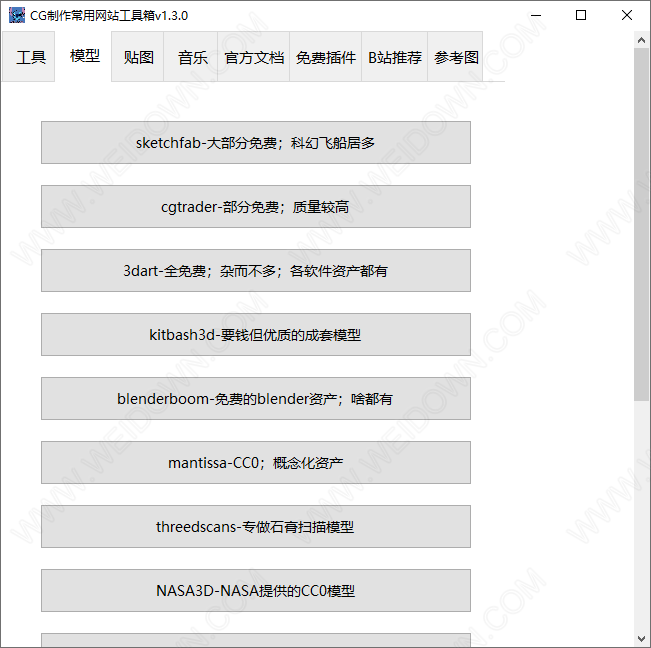Viewport: 651px width, 648px height.
Task: Open the kitbash3d model button
Action: [255, 335]
